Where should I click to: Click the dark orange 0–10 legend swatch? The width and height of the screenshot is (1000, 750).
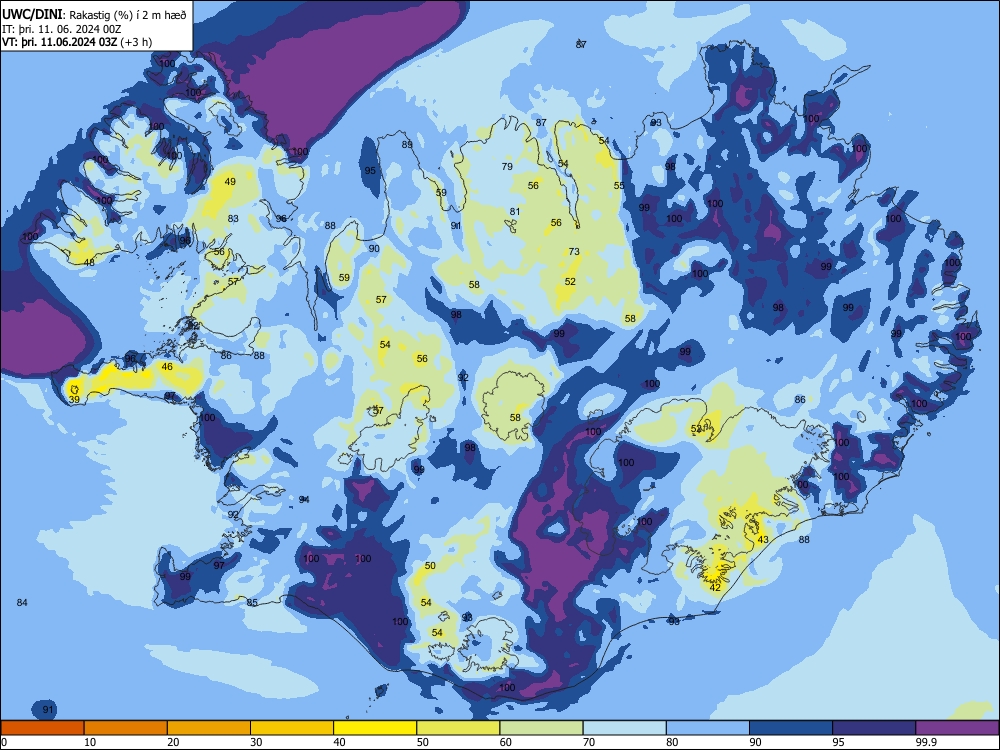(x=42, y=728)
